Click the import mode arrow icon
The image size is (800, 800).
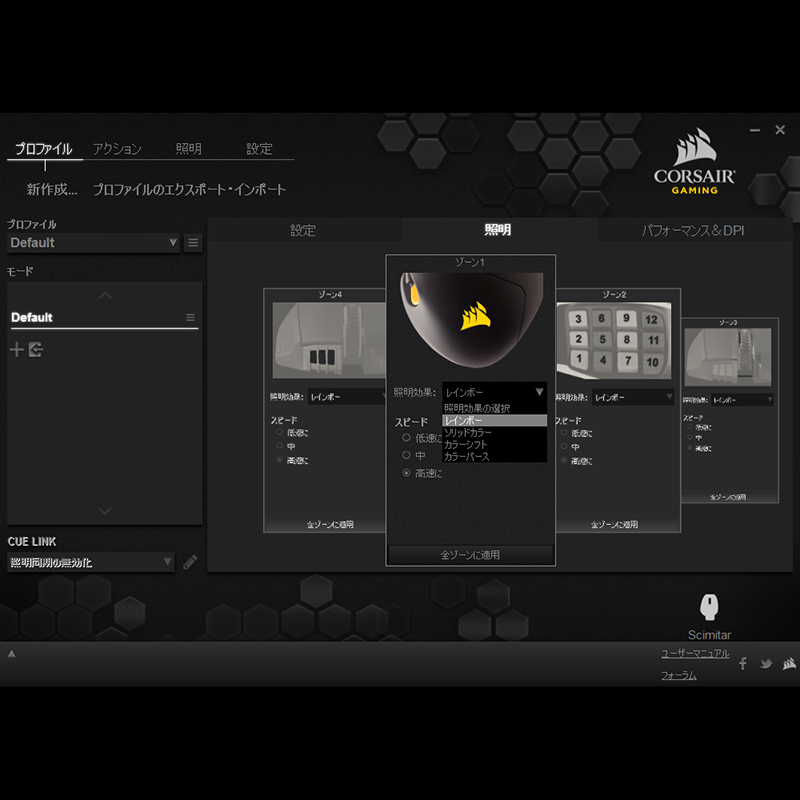36,349
